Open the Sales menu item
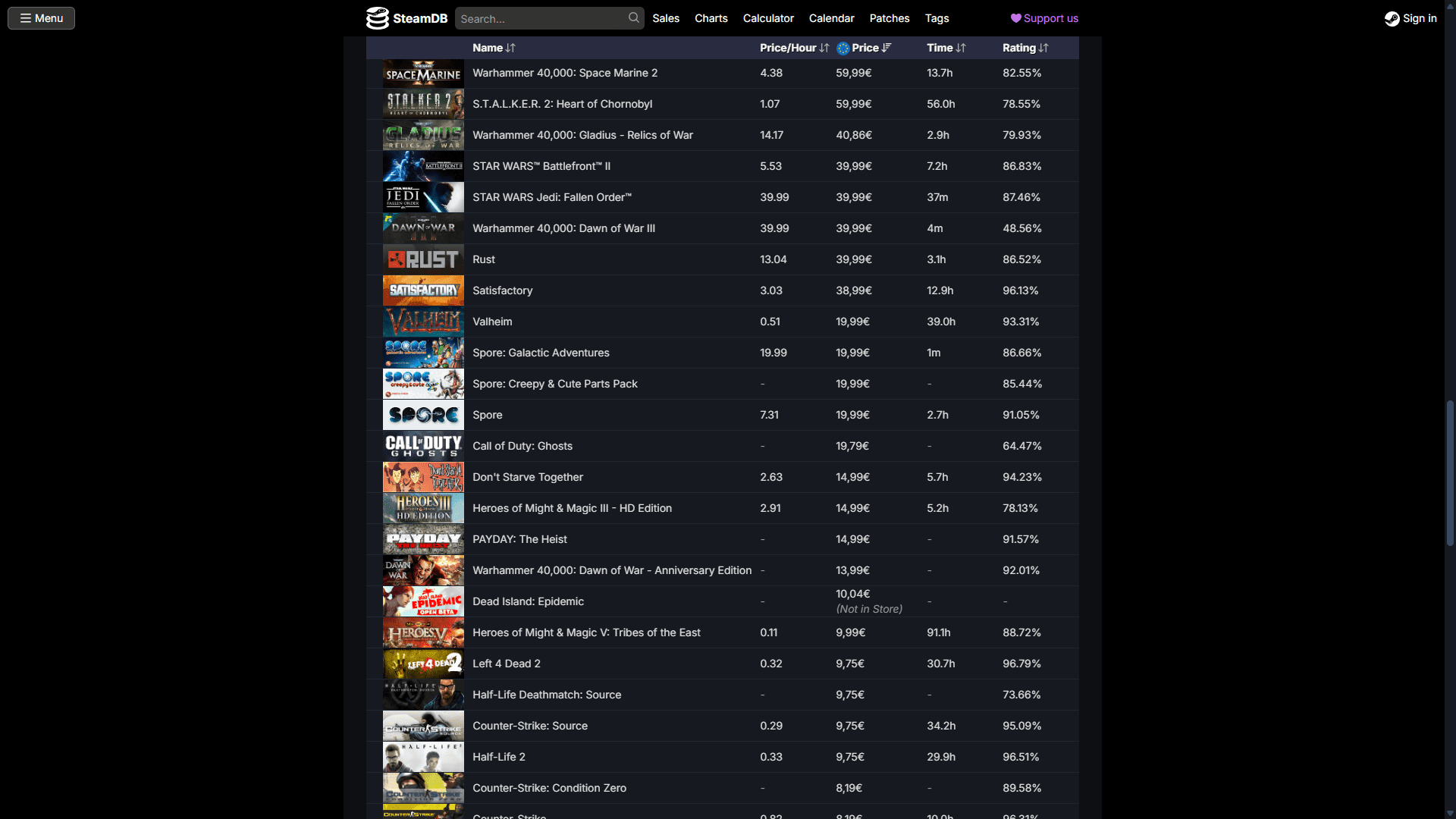 [x=665, y=18]
